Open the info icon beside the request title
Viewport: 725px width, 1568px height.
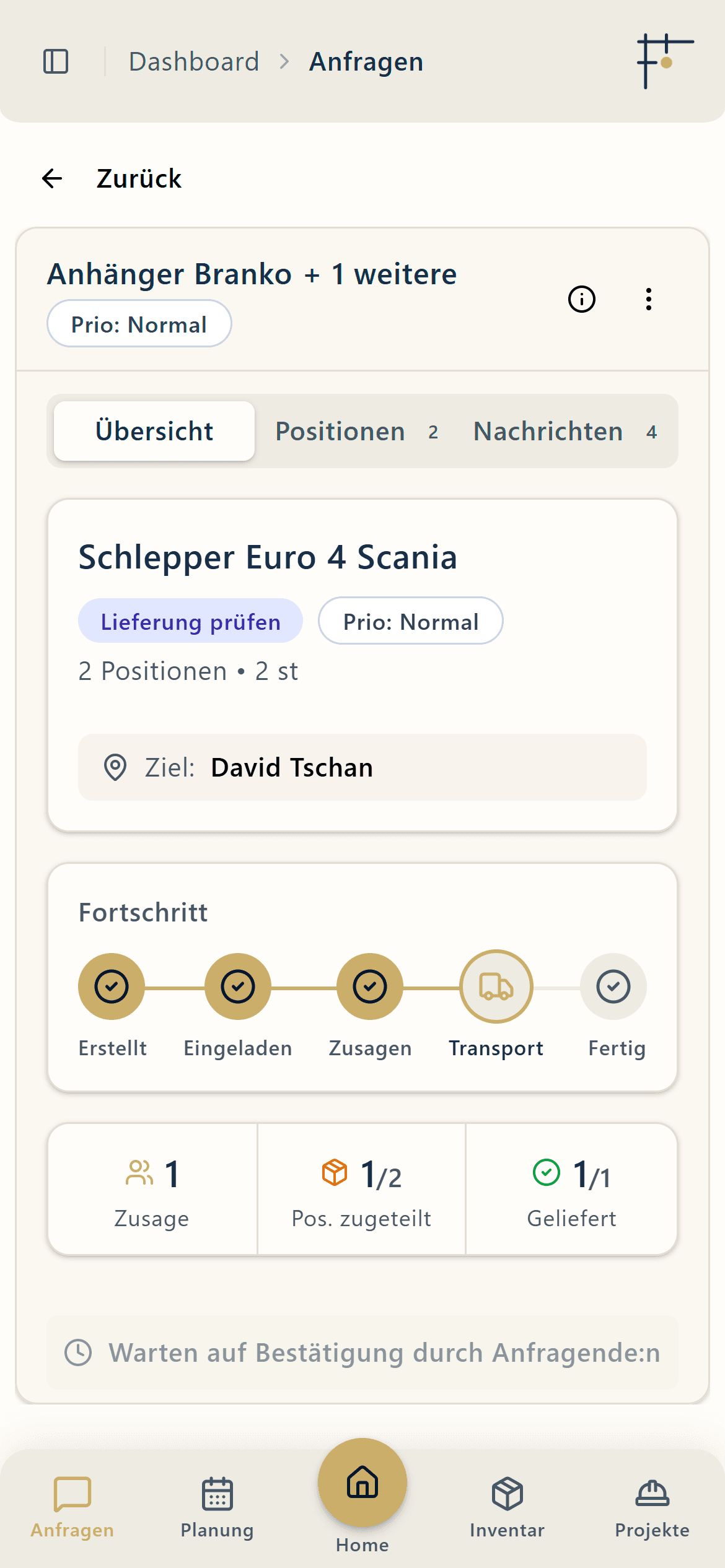pyautogui.click(x=581, y=300)
